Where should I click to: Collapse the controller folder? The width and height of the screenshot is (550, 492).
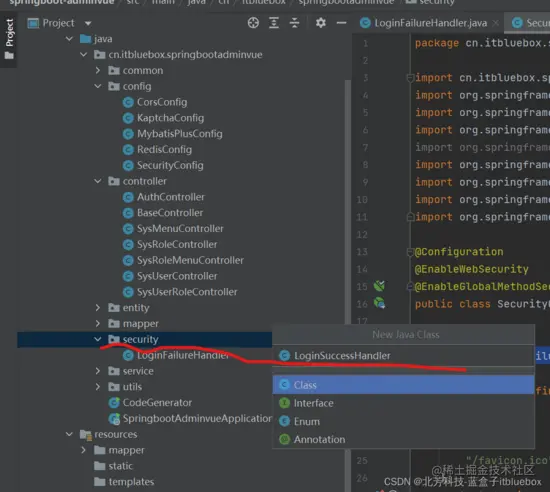98,181
